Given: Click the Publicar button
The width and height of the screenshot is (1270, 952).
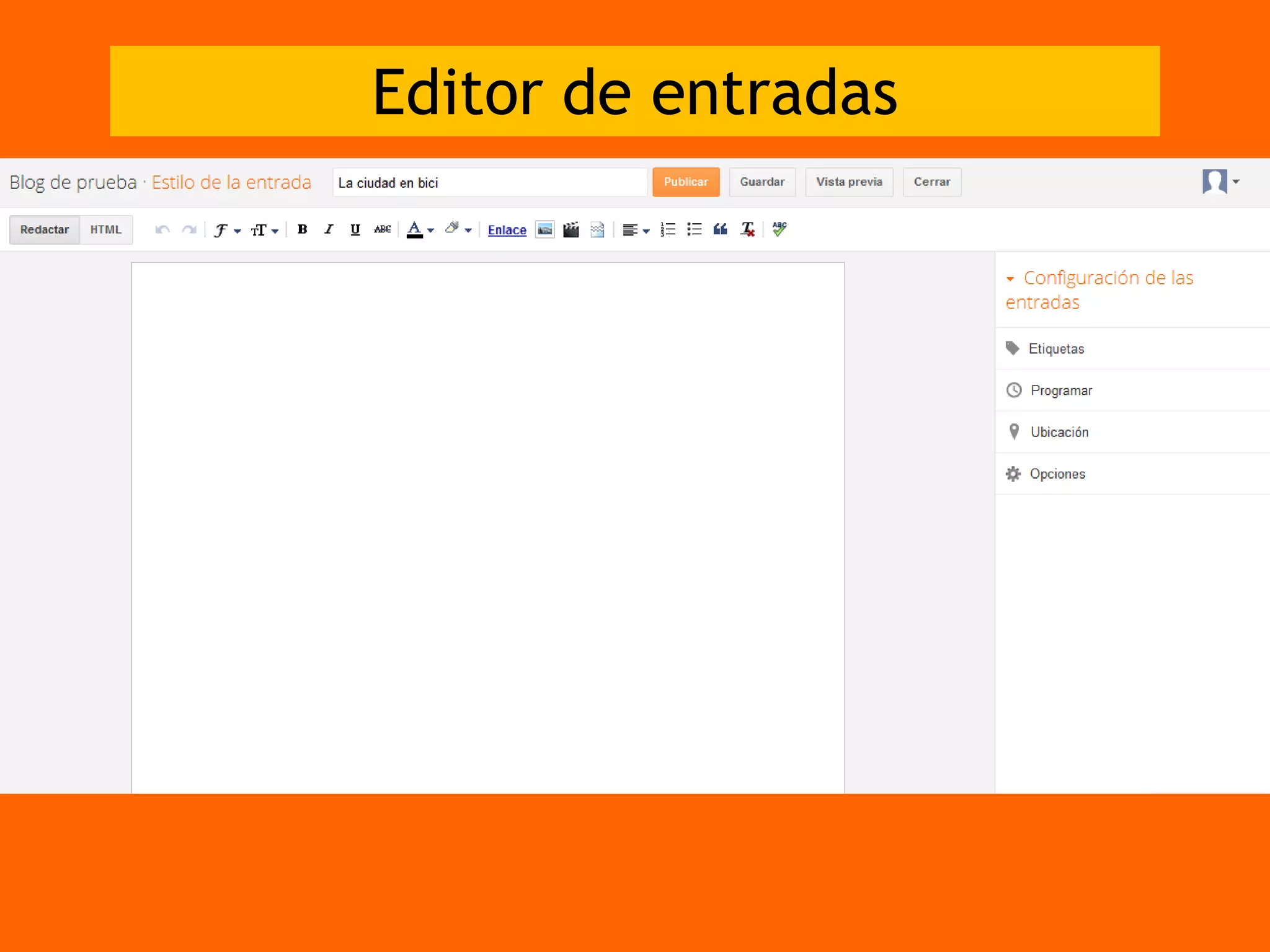Looking at the screenshot, I should (686, 182).
